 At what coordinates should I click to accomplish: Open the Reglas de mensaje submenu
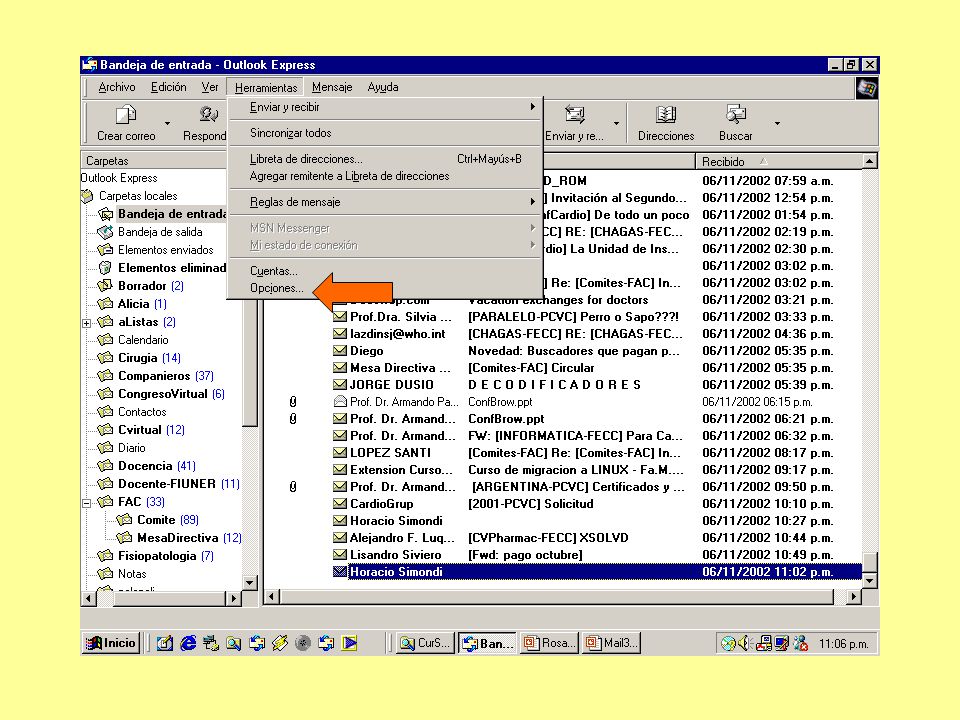pos(385,202)
